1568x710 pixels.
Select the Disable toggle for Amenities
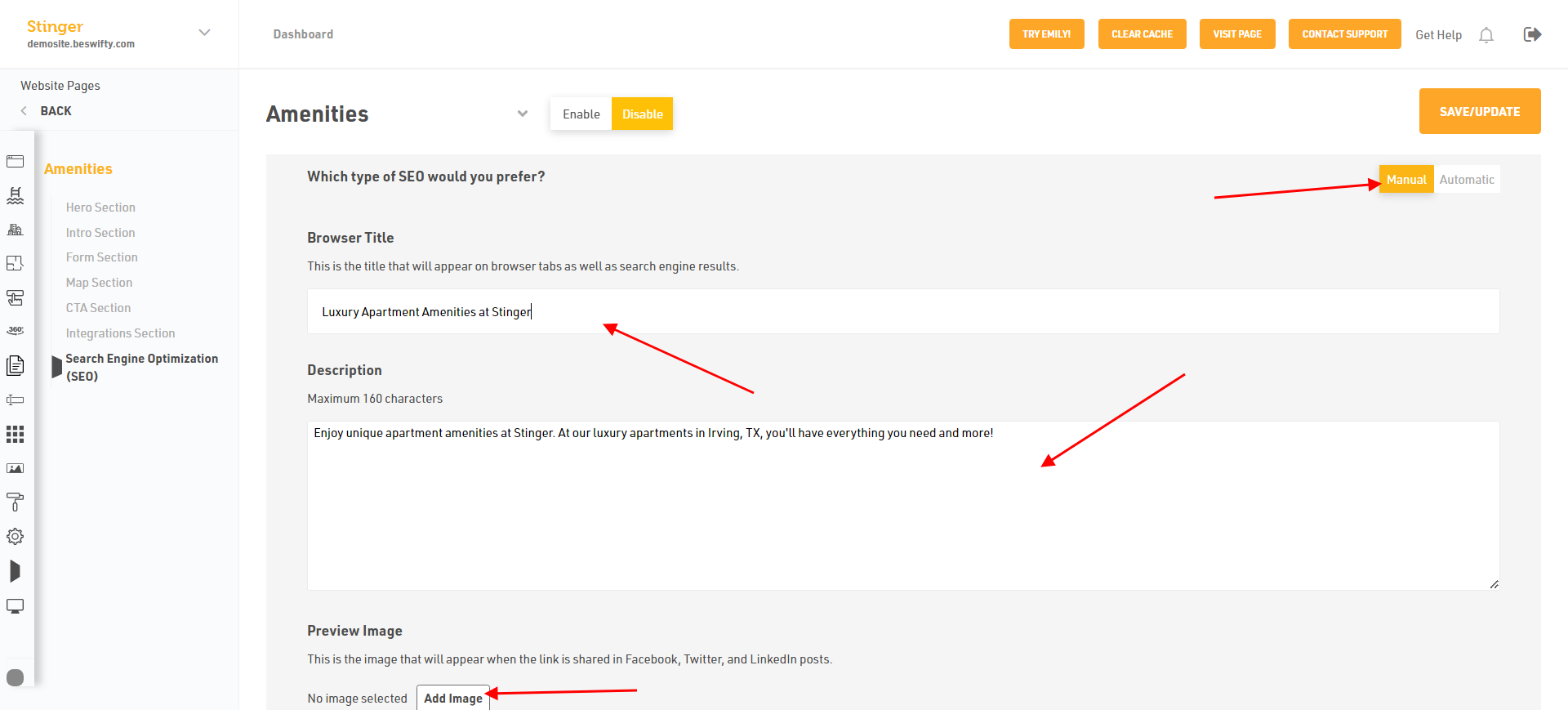[642, 114]
